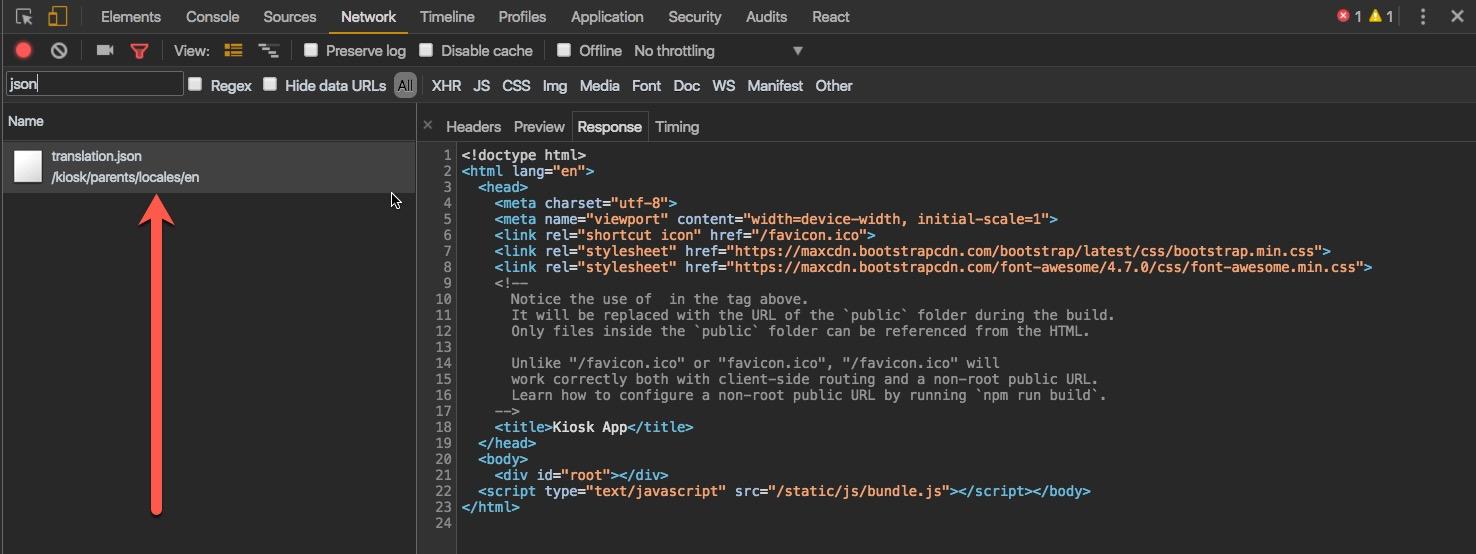Show the overview waterfall view icon

268,50
